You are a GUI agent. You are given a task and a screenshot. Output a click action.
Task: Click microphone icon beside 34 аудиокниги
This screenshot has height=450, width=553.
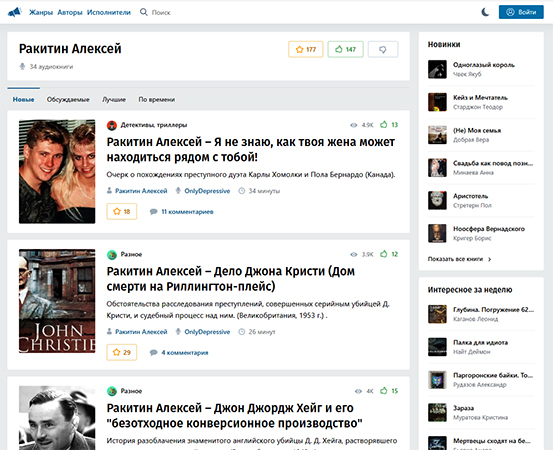tap(22, 67)
